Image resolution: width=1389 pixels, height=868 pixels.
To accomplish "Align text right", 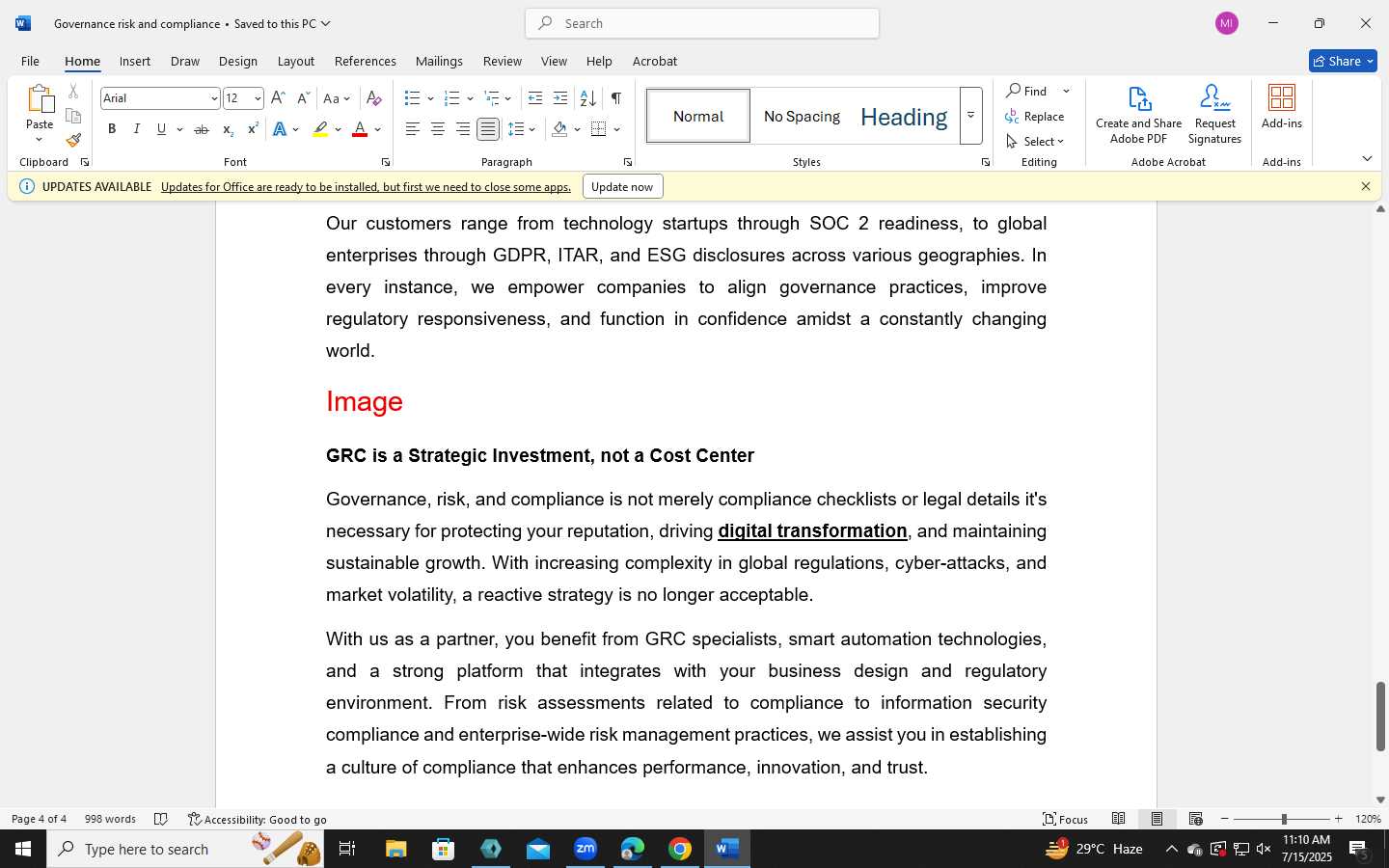I will pos(463,129).
